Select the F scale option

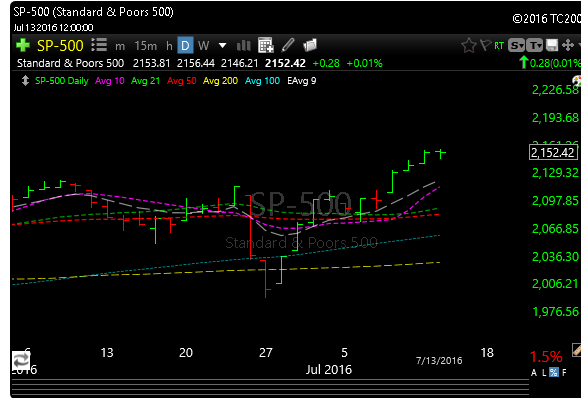tap(564, 373)
